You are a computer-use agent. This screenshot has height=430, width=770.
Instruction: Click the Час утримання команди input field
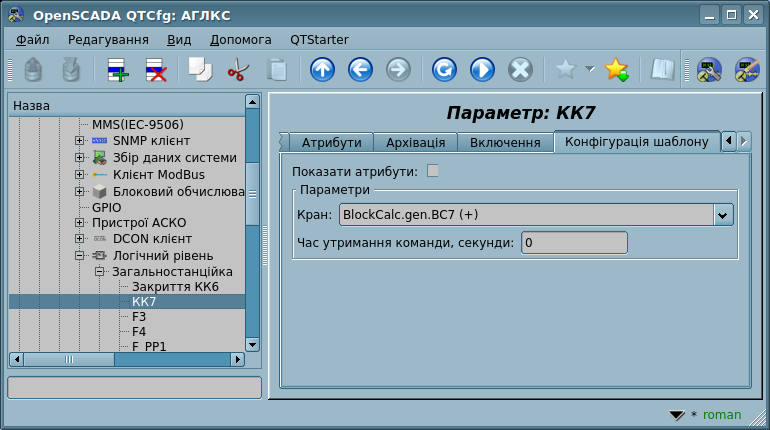coord(574,243)
